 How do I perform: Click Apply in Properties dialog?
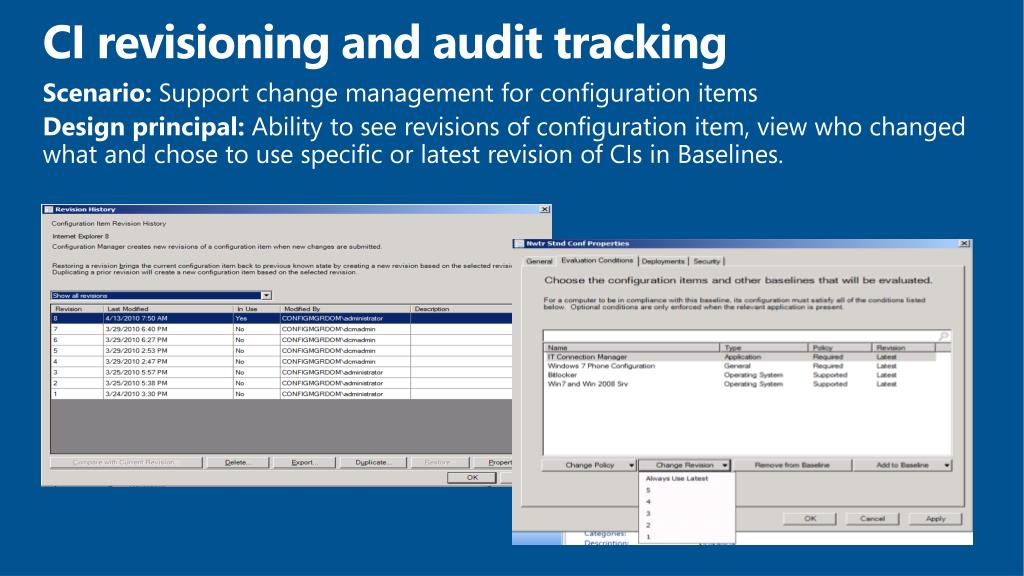pos(936,519)
